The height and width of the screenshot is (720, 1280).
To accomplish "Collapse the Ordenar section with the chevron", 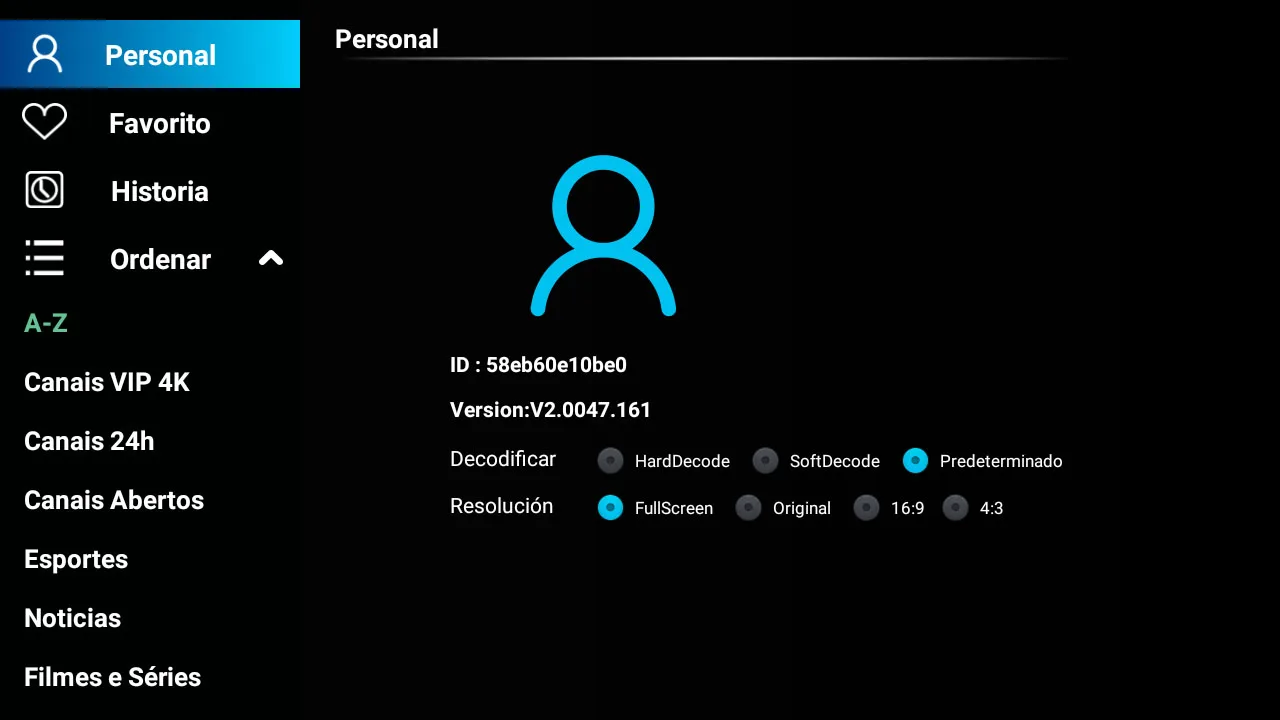I will click(x=271, y=258).
